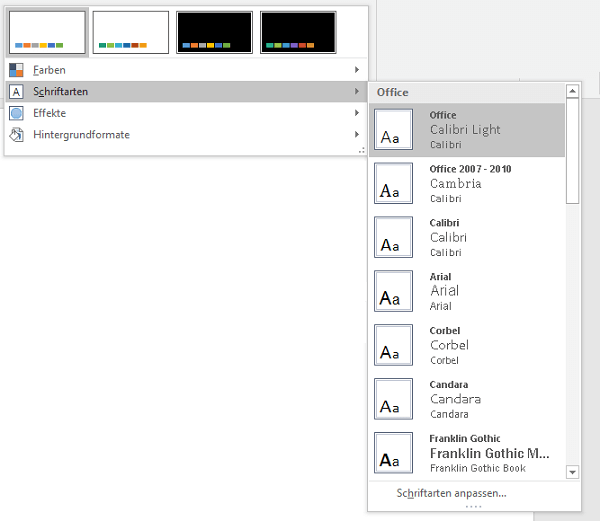Select the Calibri font set entry
The width and height of the screenshot is (600, 521).
pos(467,237)
